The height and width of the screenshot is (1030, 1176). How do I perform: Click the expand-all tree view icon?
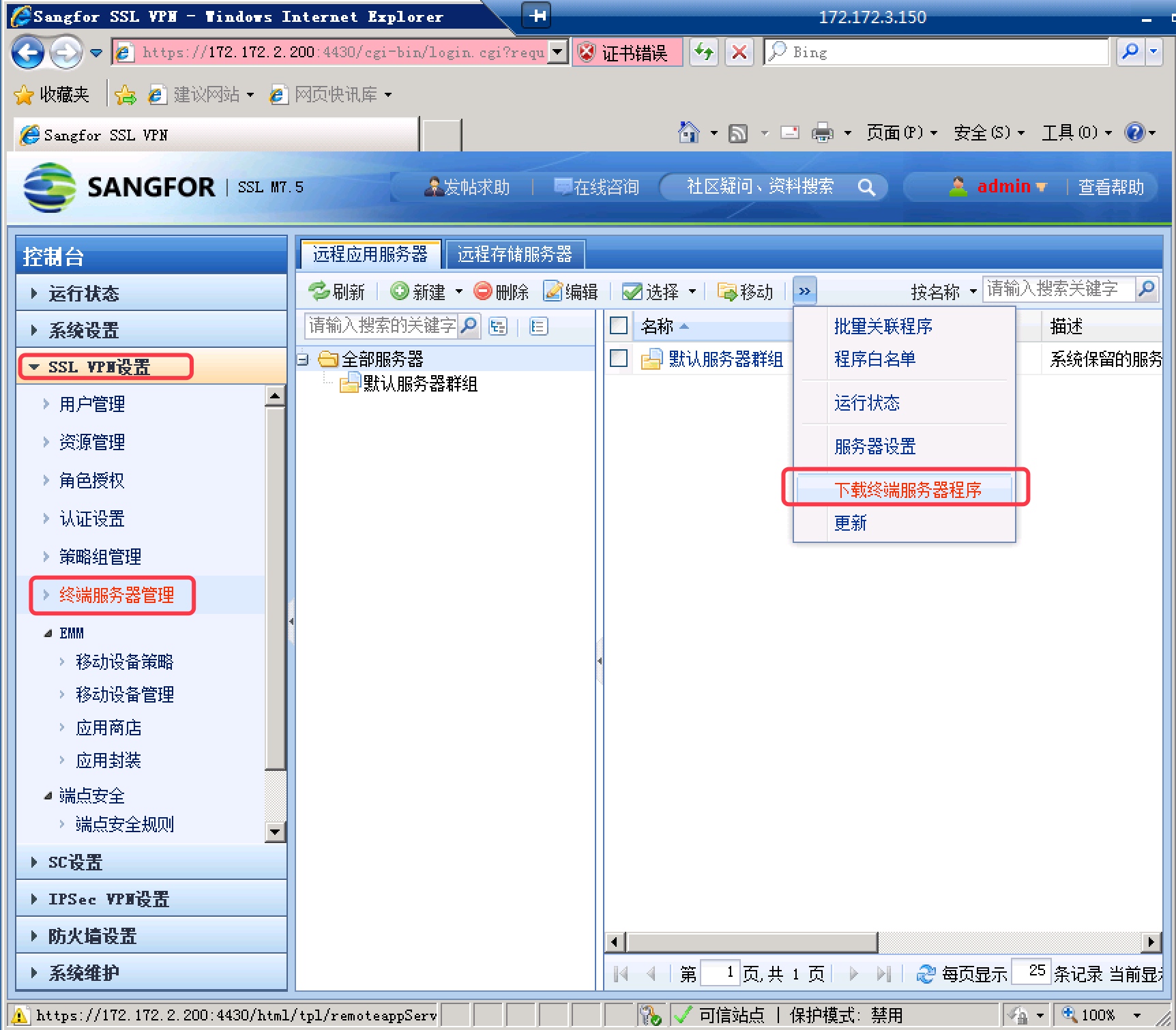(x=498, y=327)
